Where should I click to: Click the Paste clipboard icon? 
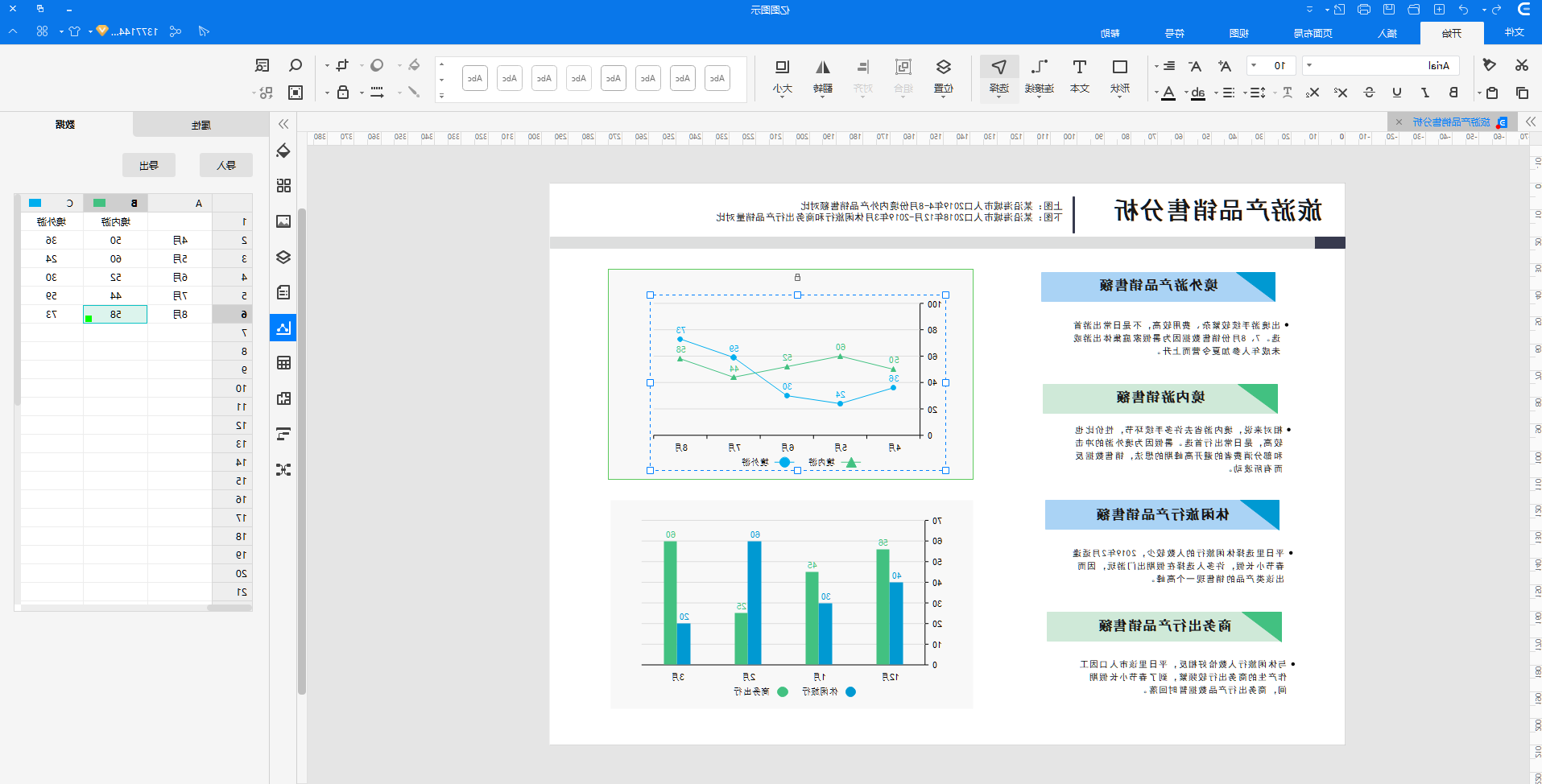point(1492,93)
